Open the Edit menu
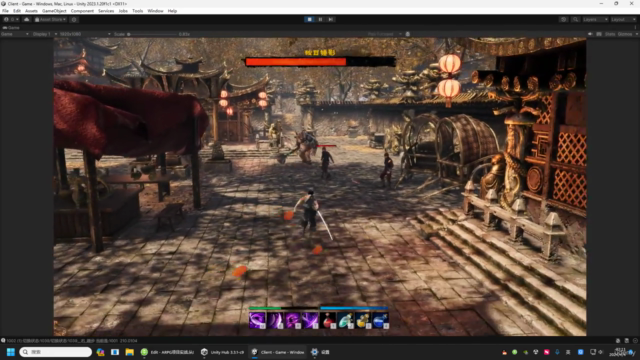 [x=17, y=11]
